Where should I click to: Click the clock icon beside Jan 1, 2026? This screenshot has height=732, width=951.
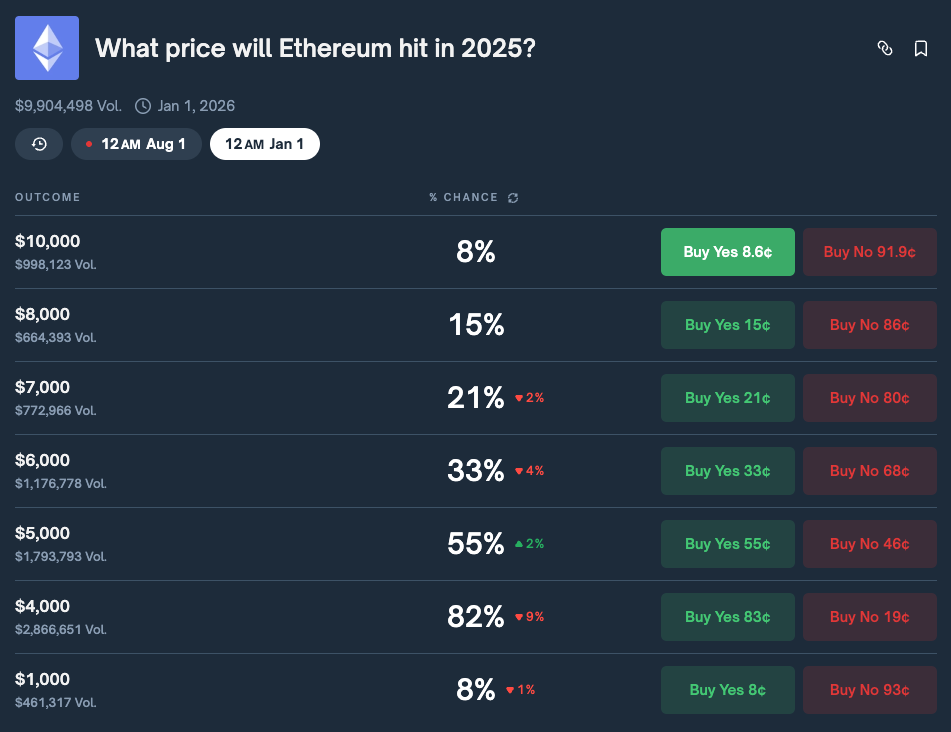point(143,106)
